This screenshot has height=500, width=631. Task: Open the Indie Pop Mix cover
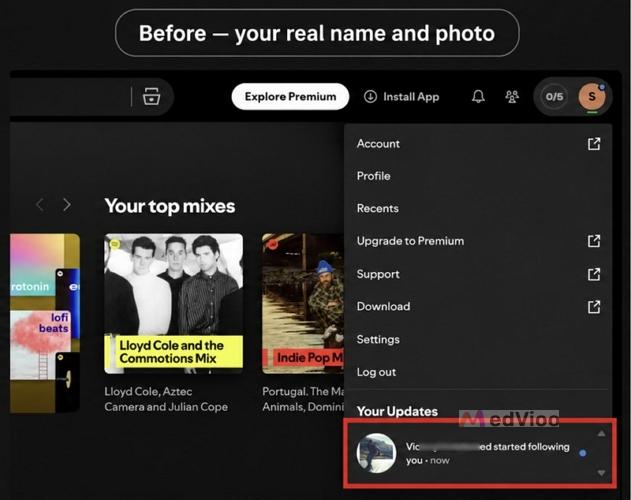[303, 304]
